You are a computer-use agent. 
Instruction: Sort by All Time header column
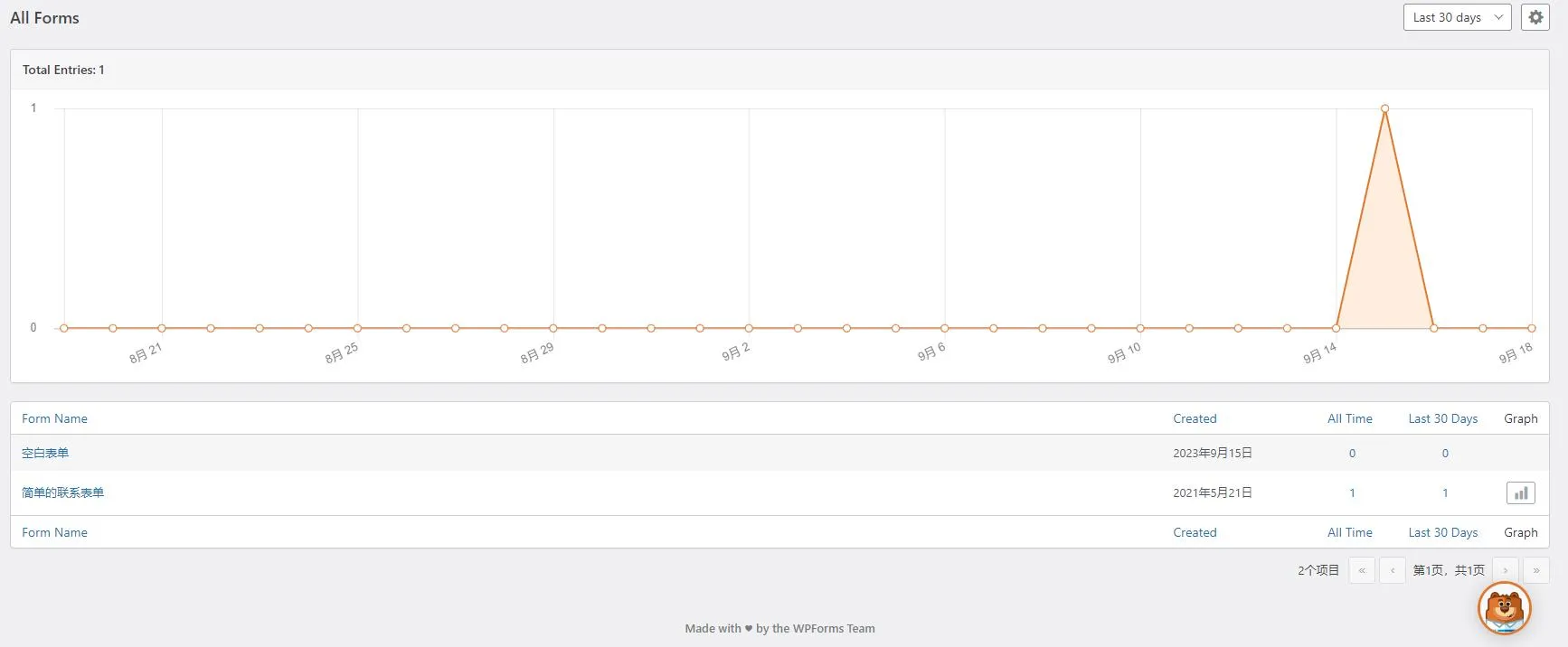1349,418
